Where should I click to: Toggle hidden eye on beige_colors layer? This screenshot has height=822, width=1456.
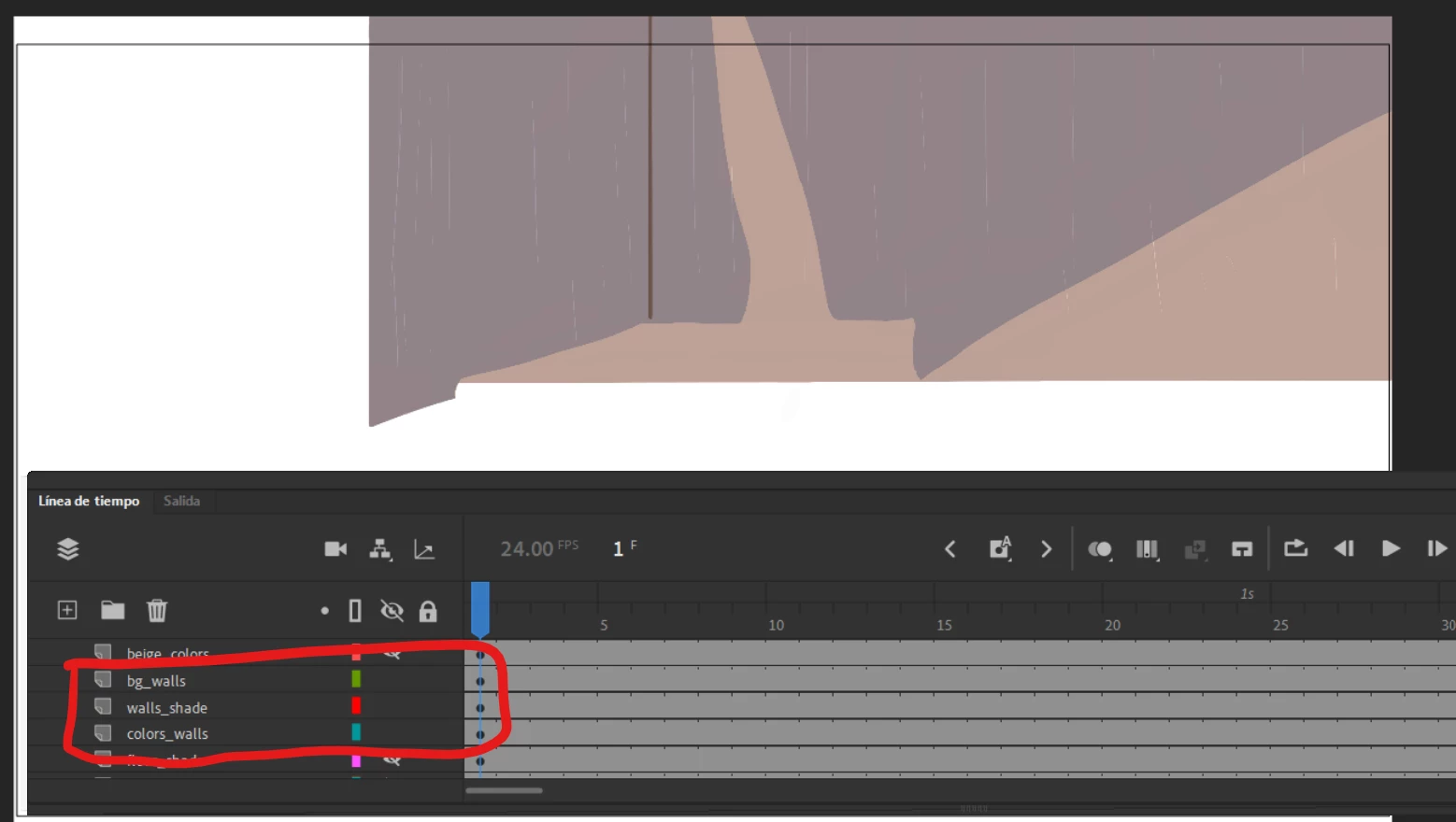[393, 653]
